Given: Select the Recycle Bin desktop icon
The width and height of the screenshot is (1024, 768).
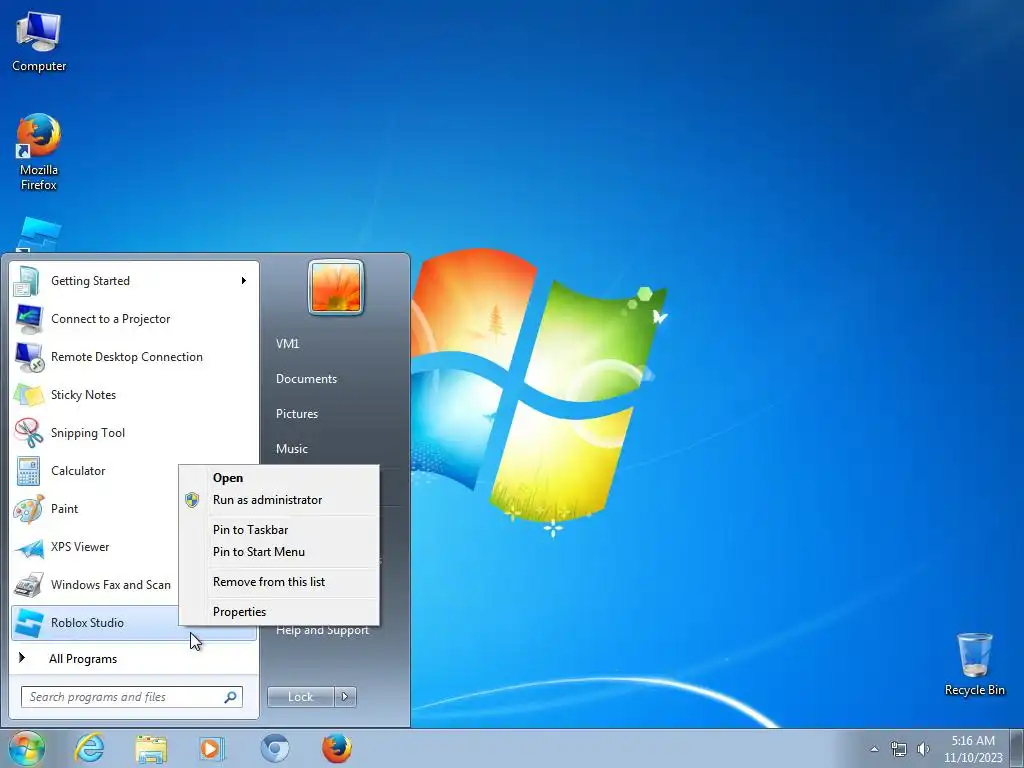Looking at the screenshot, I should pyautogui.click(x=974, y=664).
